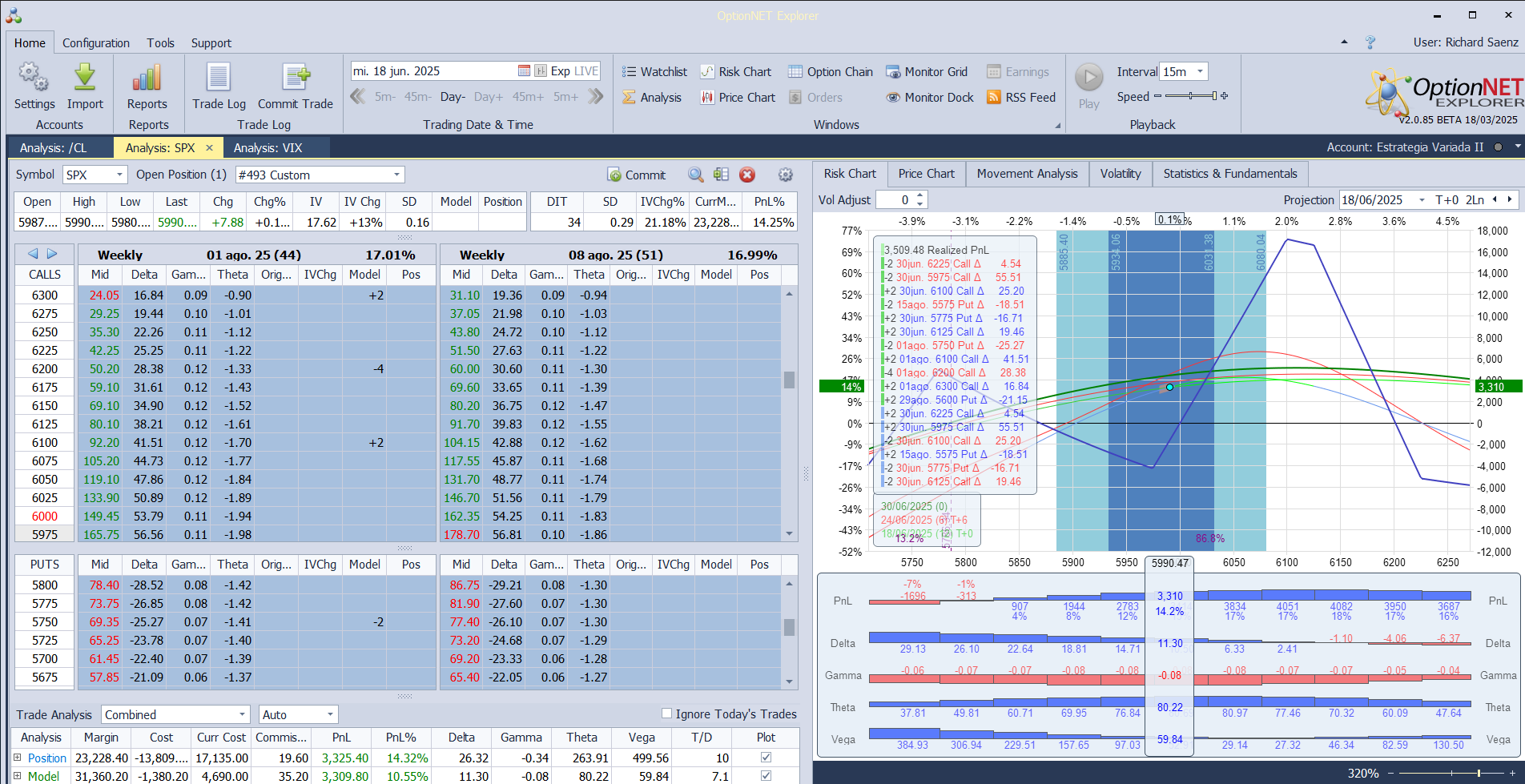Click the 5m+ step button
Viewport: 1525px width, 784px height.
[565, 97]
